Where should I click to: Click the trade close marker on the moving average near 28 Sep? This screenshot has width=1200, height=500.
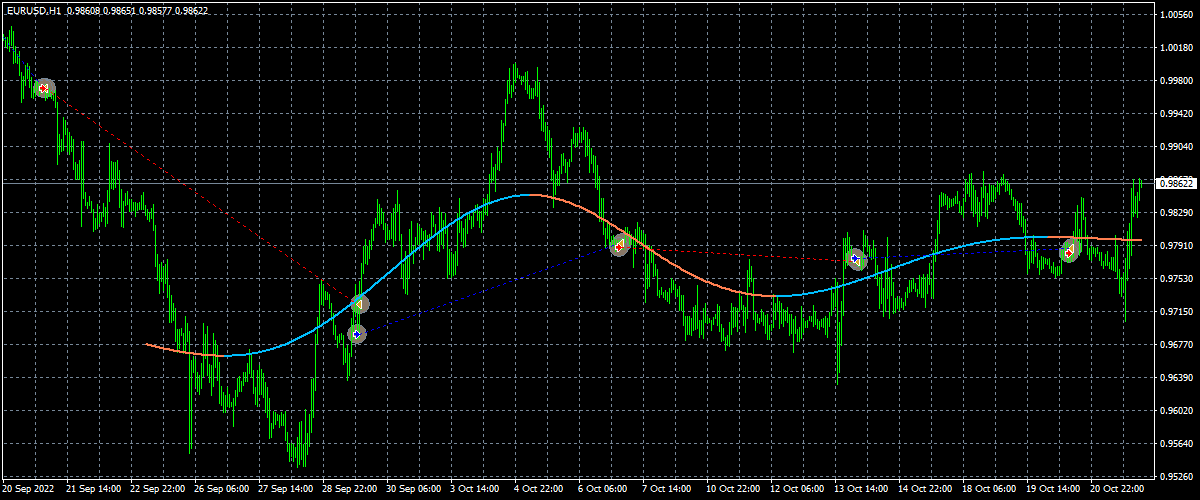[359, 303]
